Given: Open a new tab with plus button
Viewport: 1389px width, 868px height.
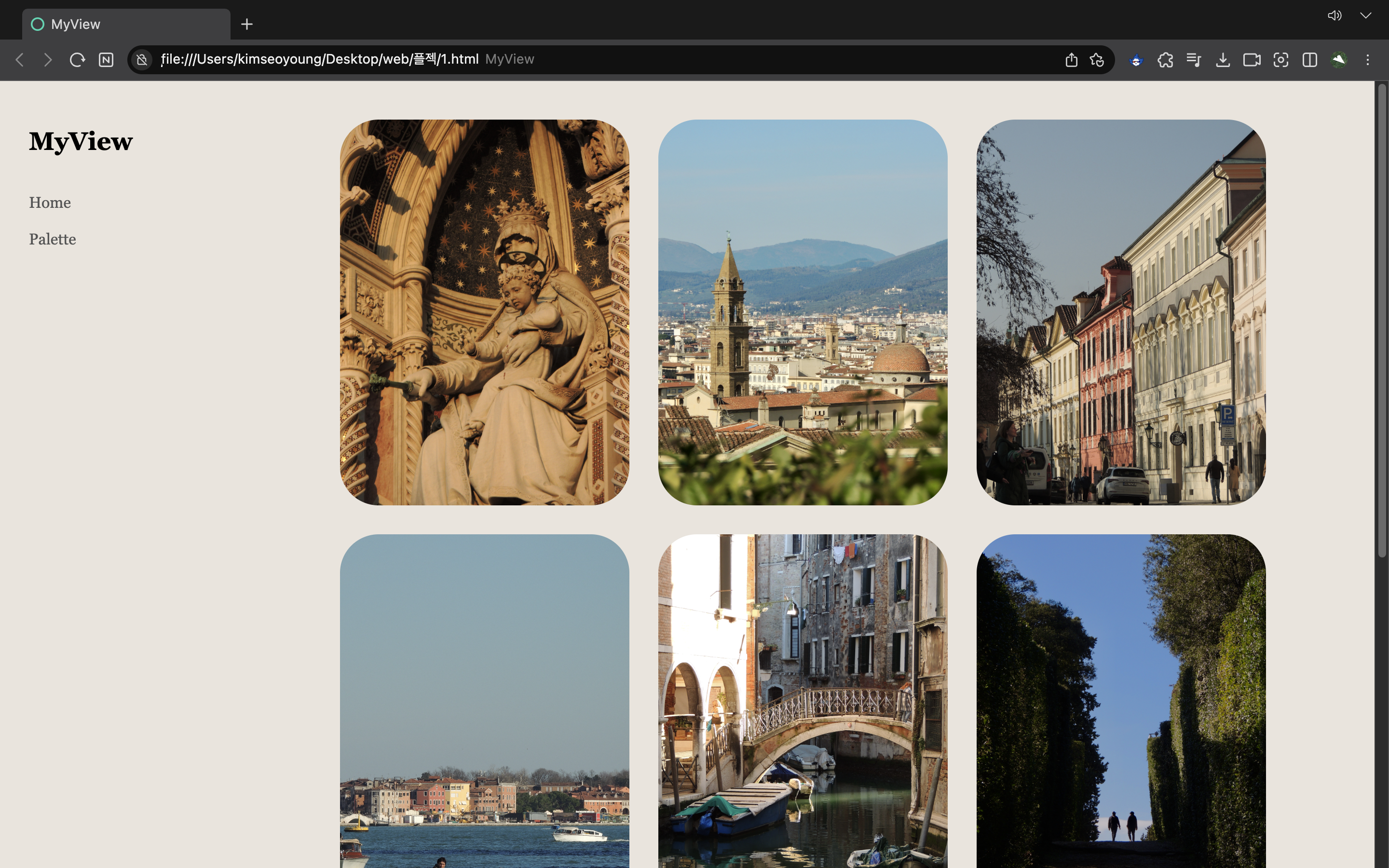Looking at the screenshot, I should [x=247, y=24].
